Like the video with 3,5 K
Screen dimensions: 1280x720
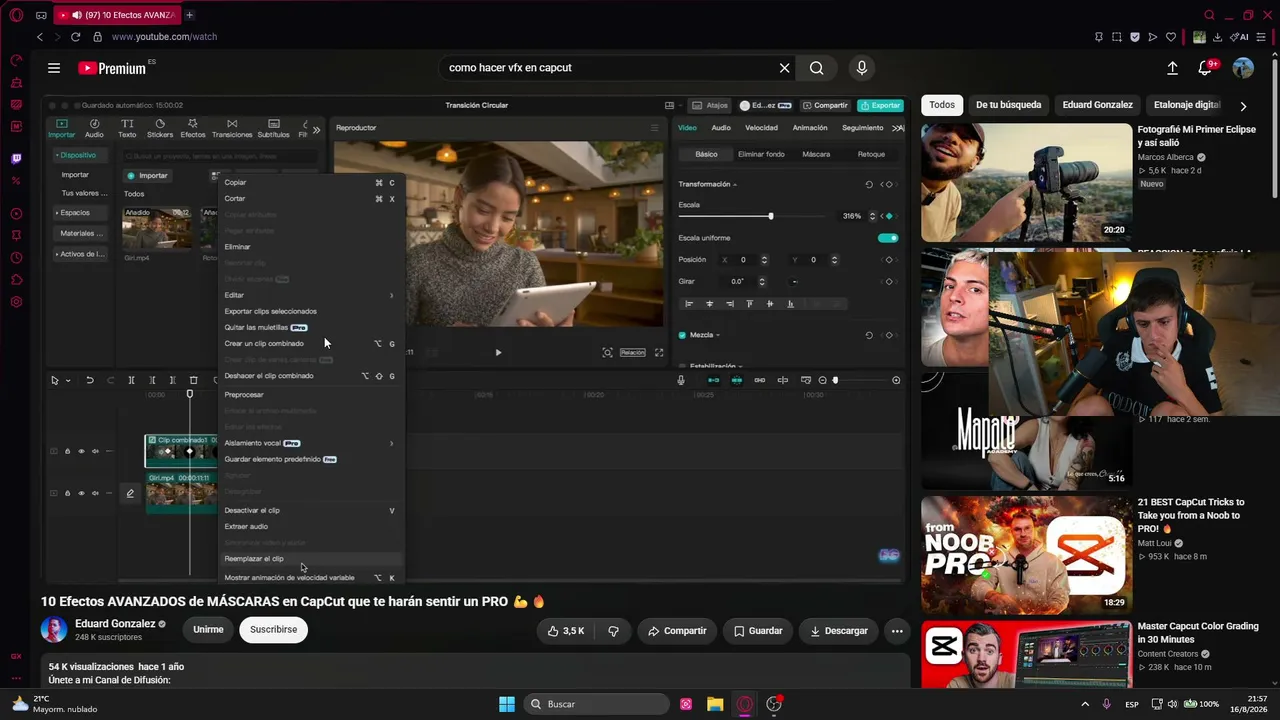click(x=566, y=631)
